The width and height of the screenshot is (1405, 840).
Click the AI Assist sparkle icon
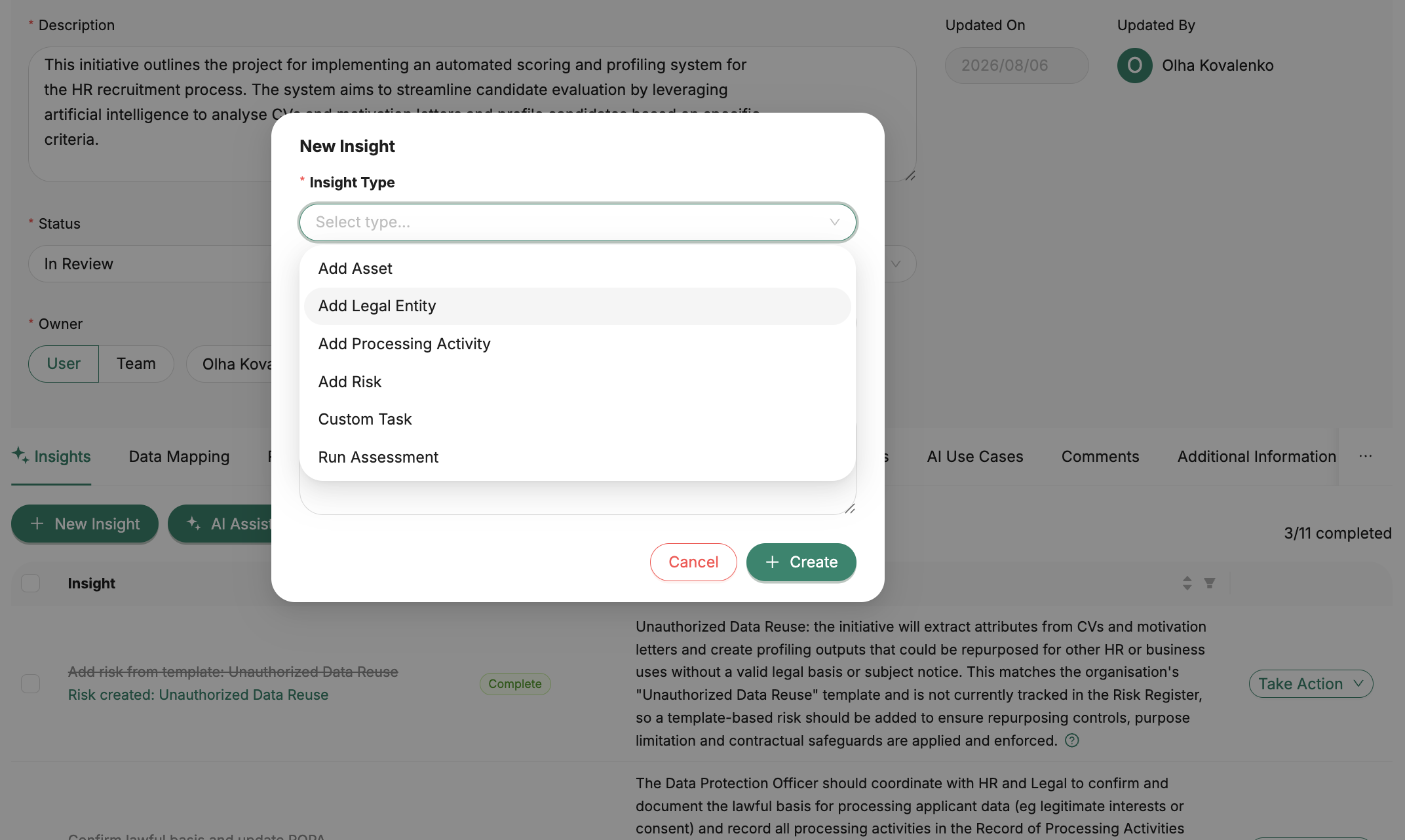coord(194,523)
